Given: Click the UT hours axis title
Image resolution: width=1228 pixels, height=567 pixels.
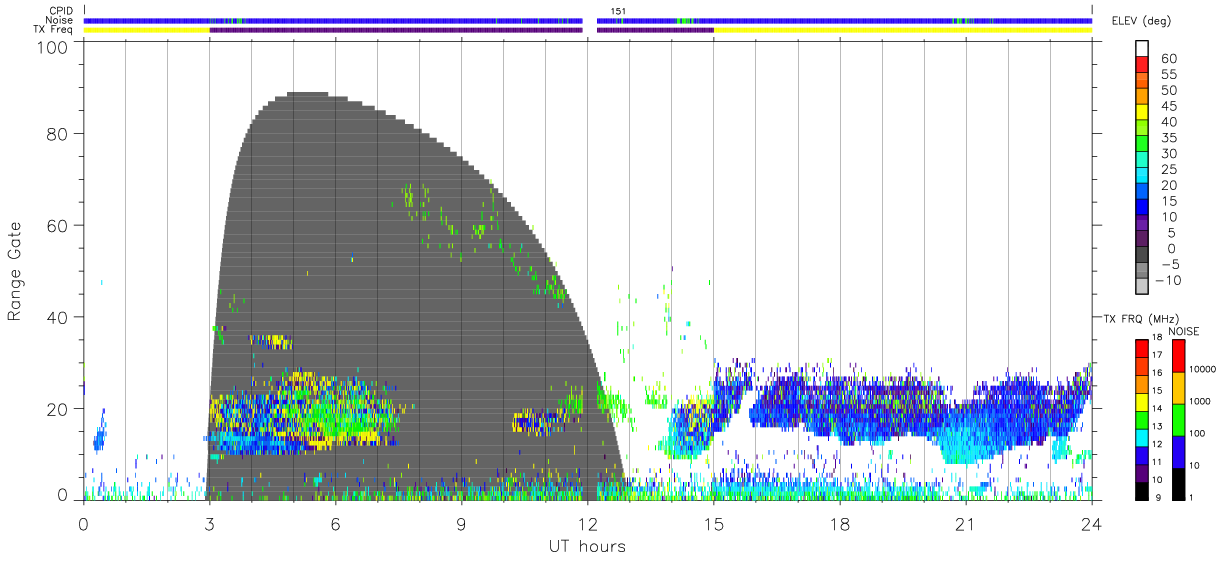Looking at the screenshot, I should point(587,546).
